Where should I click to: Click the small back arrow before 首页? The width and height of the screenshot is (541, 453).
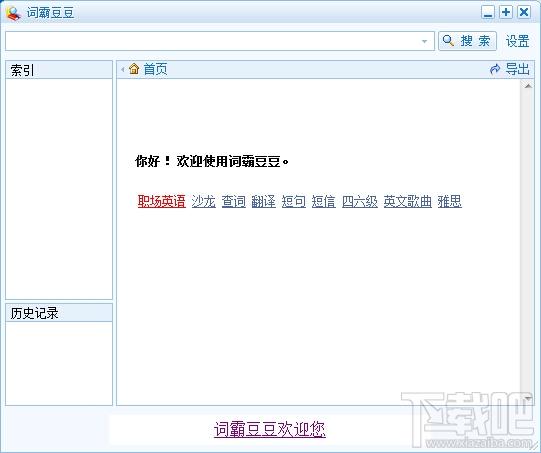122,70
